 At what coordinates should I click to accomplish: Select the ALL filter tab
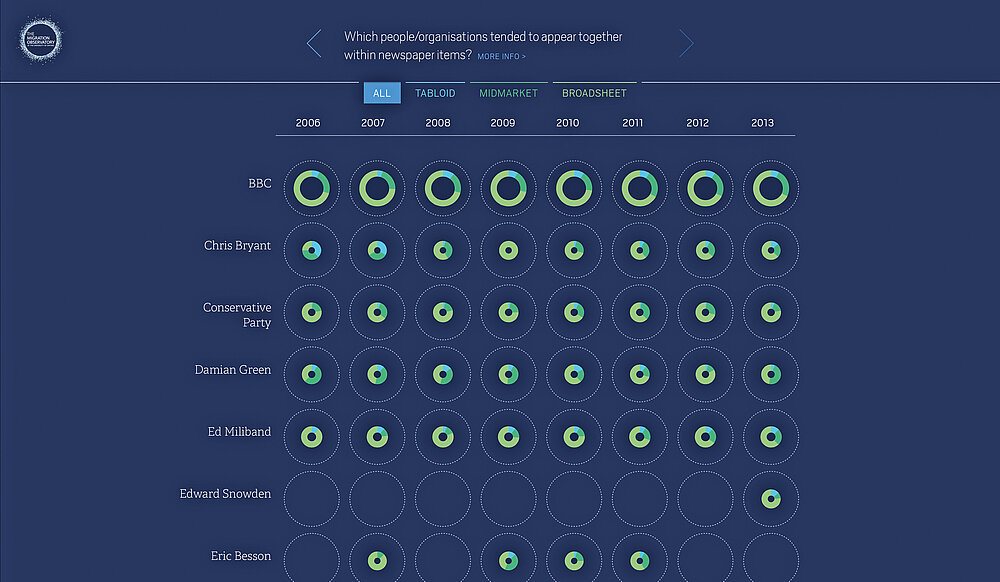[382, 93]
